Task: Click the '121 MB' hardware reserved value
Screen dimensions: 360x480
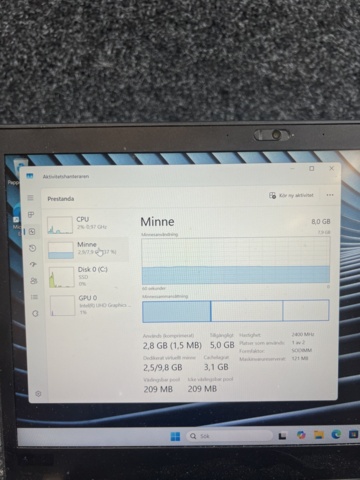Action: (300, 358)
